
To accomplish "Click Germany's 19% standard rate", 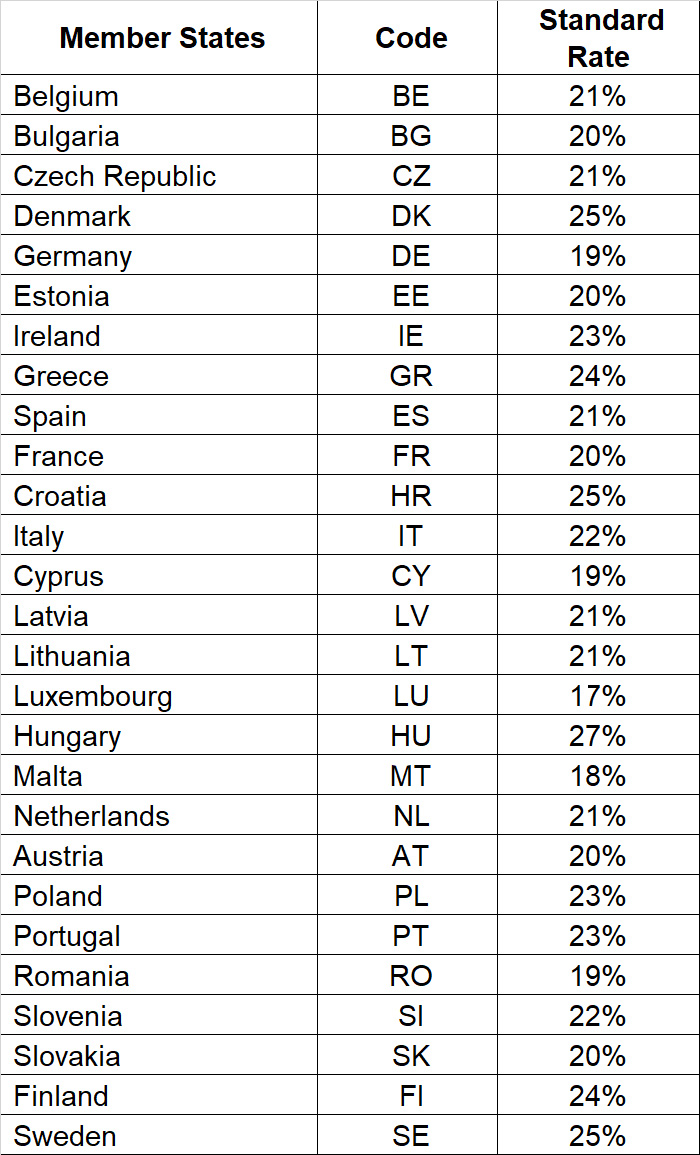I will coord(598,256).
